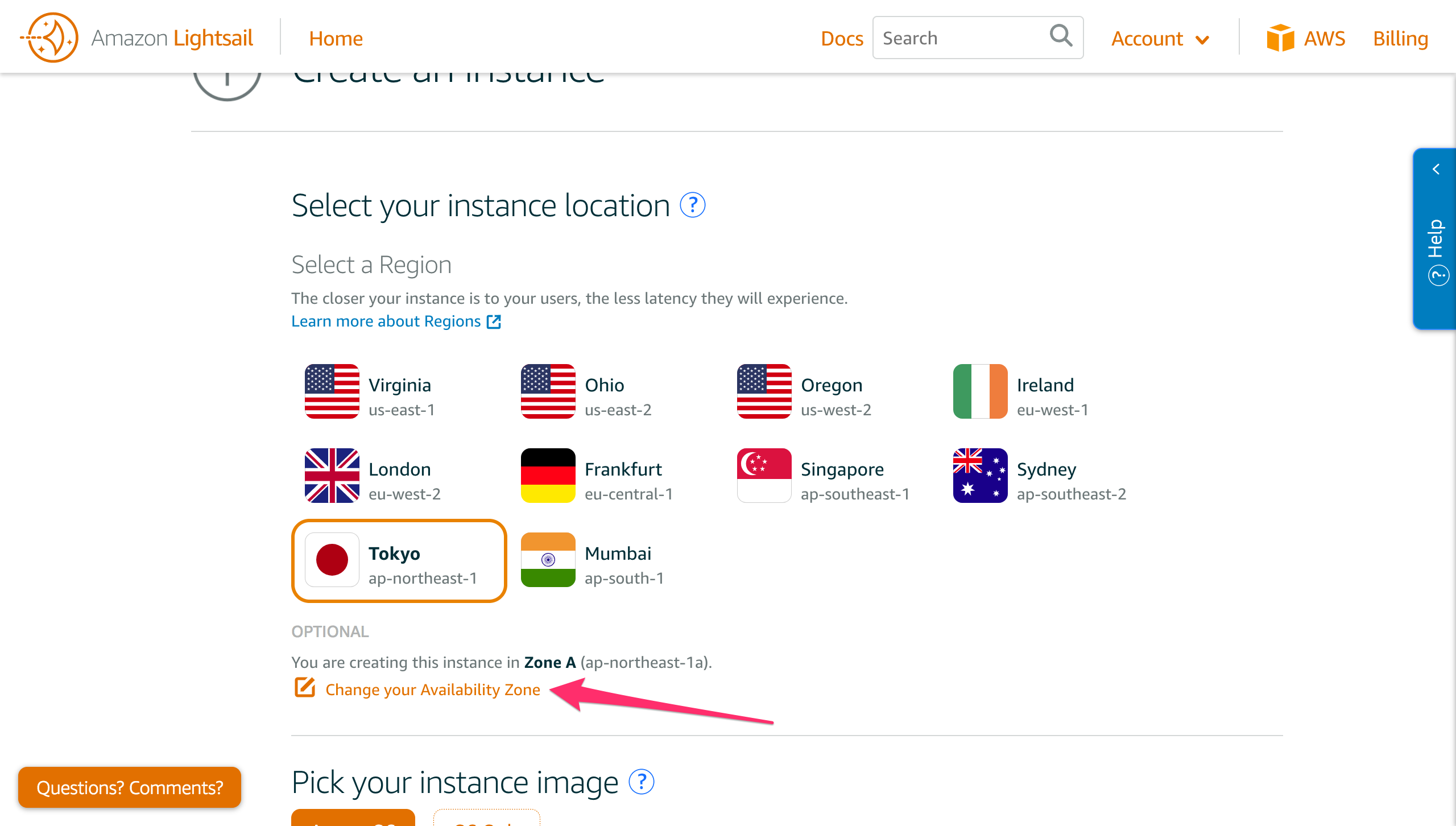Click the Frankfurt region name text
This screenshot has width=1456, height=826.
coord(623,469)
